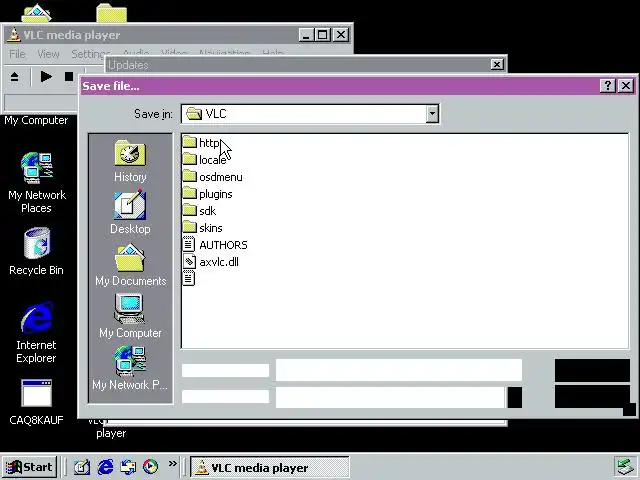Select Desktop in Save file places bar
The image size is (640, 480).
pos(130,212)
